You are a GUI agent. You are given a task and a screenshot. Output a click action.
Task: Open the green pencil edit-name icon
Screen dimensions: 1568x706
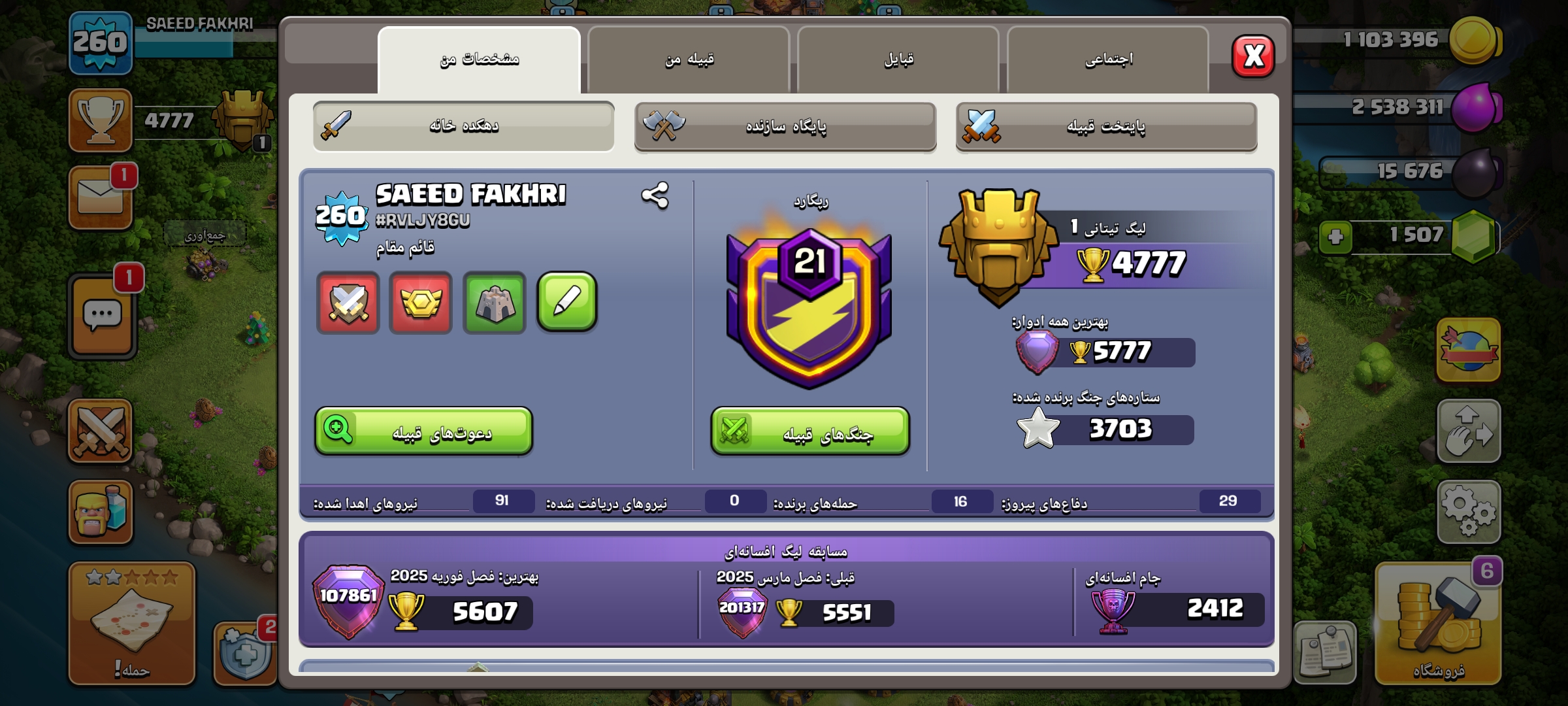click(566, 302)
